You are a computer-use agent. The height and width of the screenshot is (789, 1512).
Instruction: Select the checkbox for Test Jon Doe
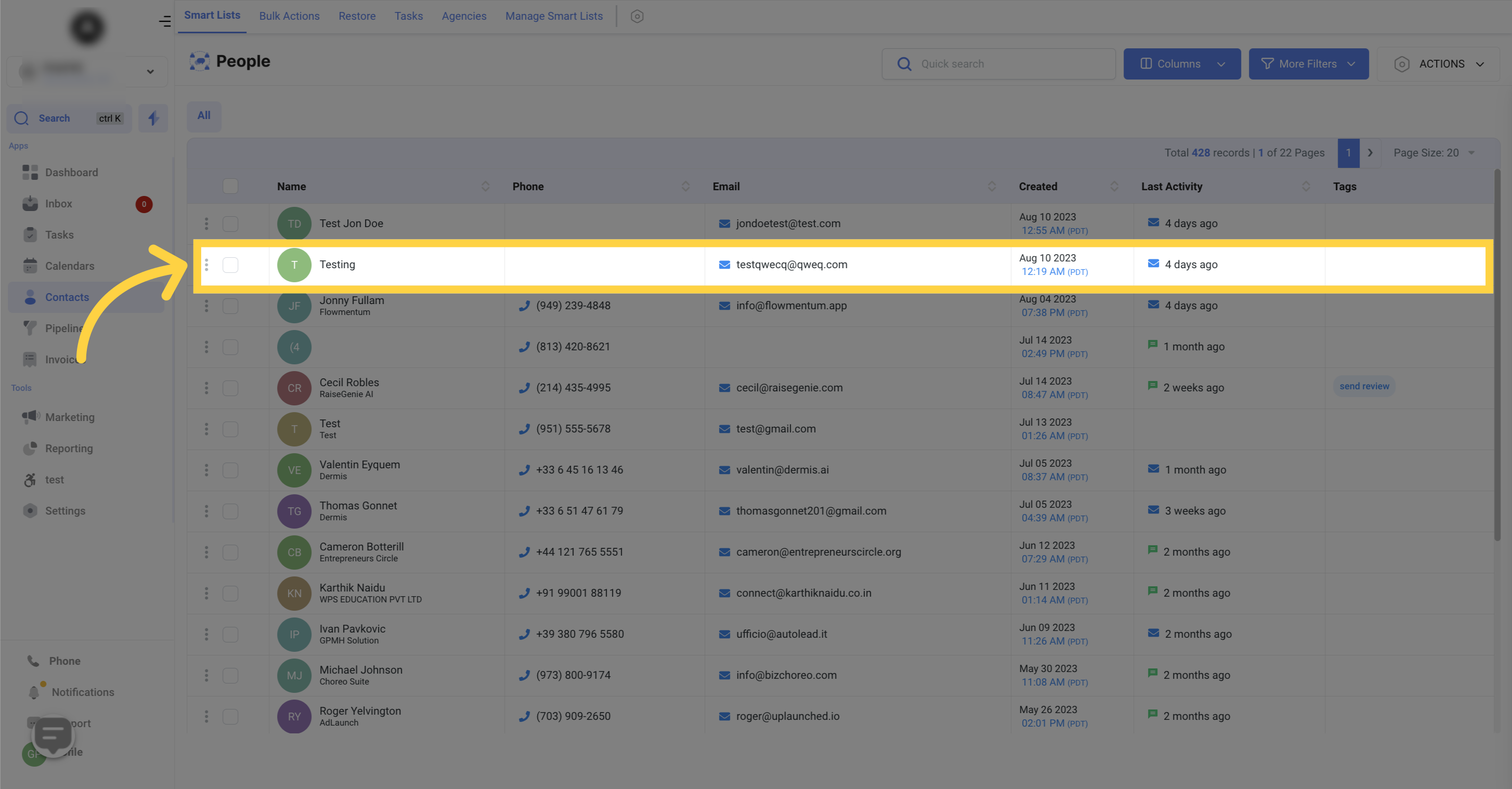tap(230, 223)
